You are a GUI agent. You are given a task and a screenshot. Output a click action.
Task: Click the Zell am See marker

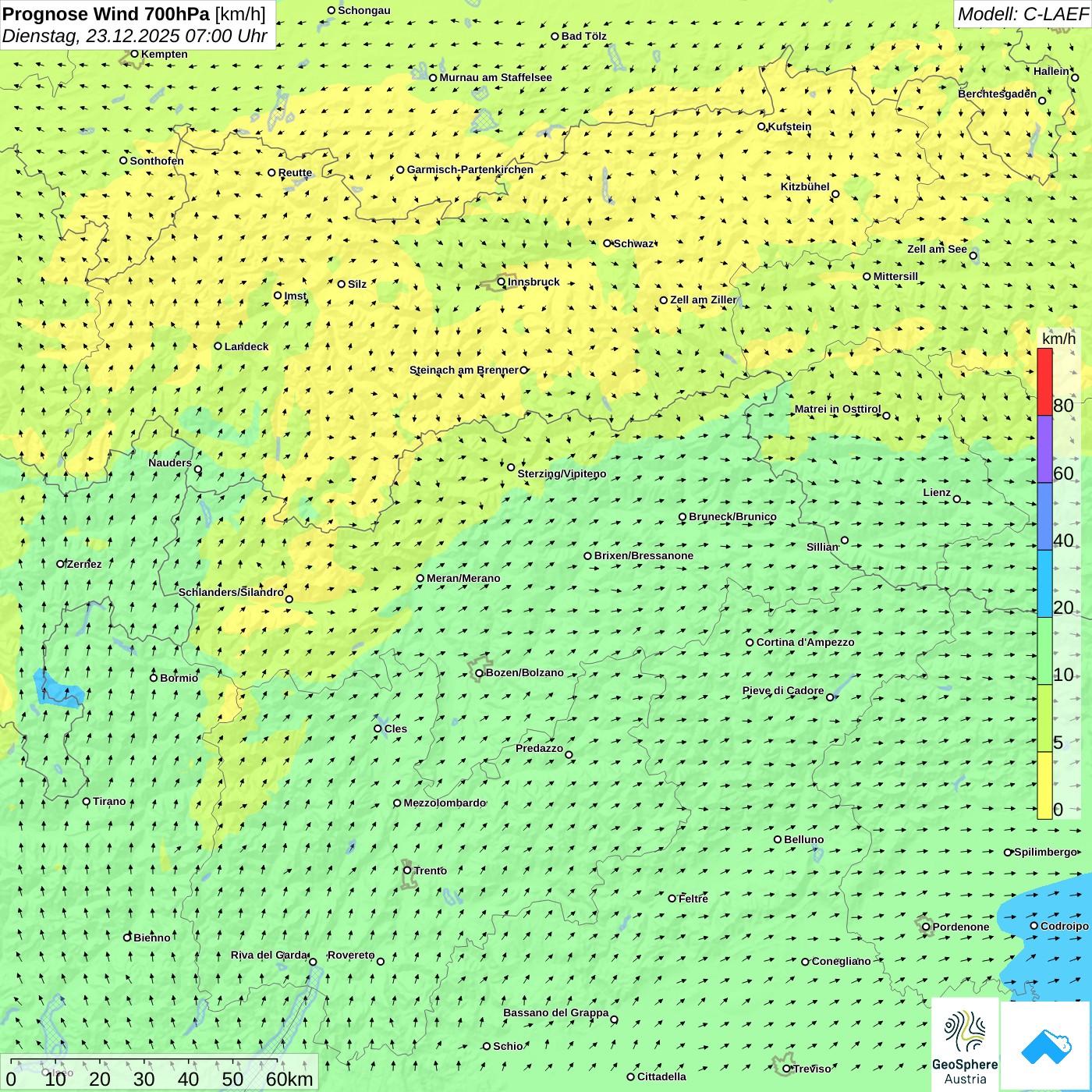973,256
